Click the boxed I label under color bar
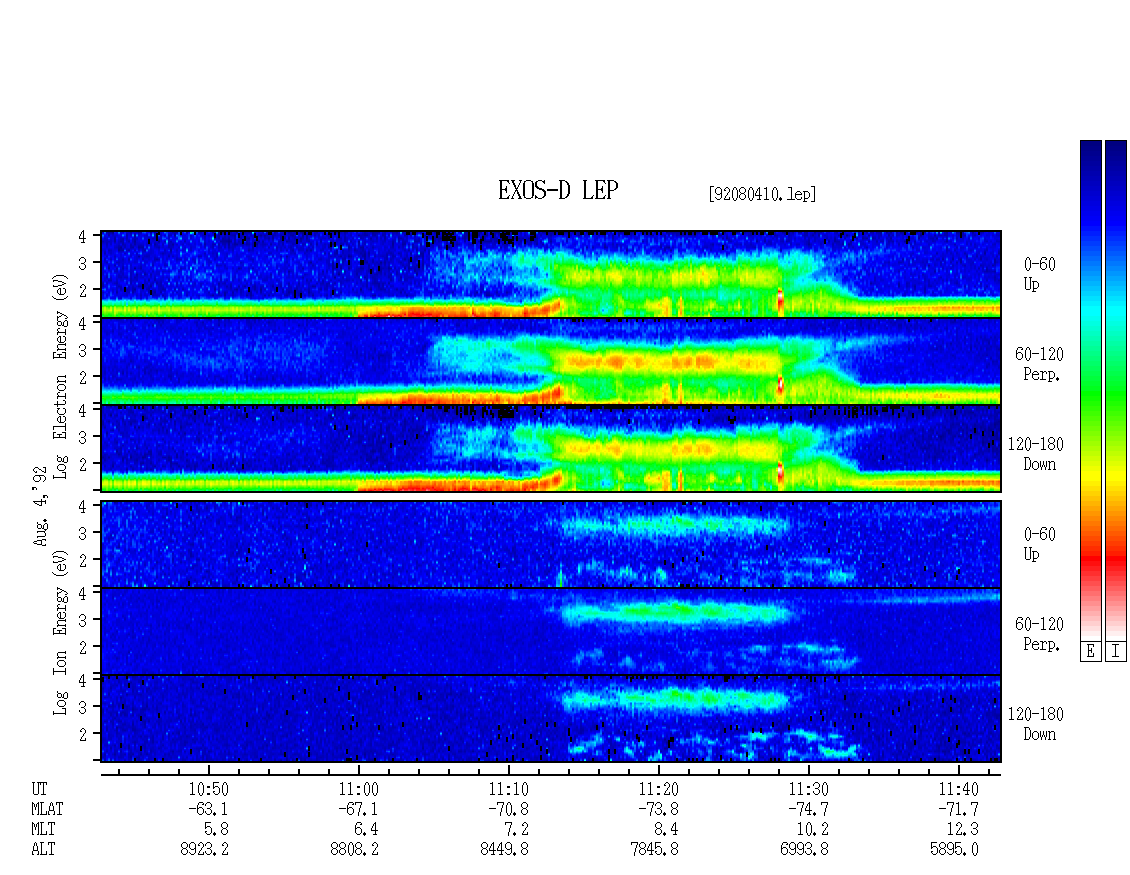This screenshot has height=875, width=1130. point(1116,651)
